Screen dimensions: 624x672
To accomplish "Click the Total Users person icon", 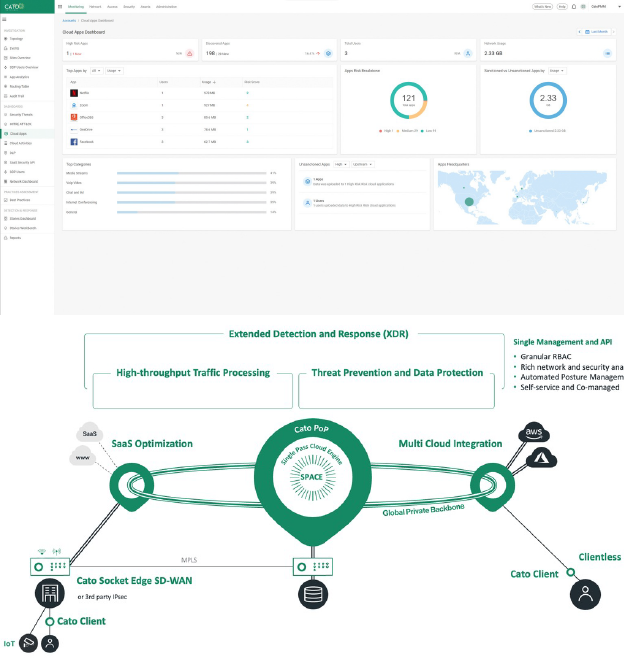I will pyautogui.click(x=468, y=54).
